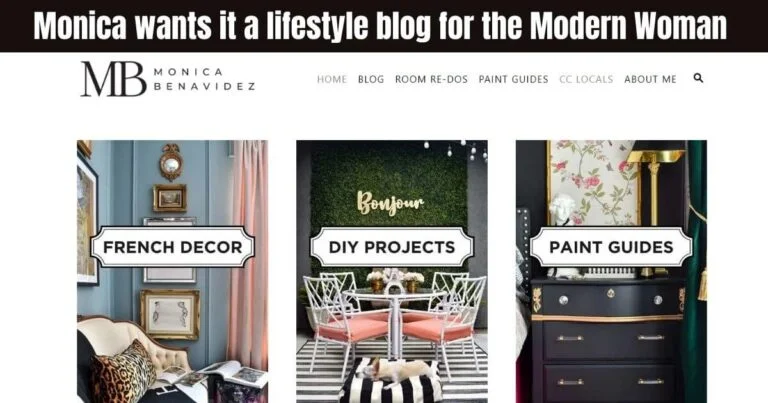Viewport: 768px width, 403px height.
Task: Select CC Locals navigation link
Action: tap(586, 79)
